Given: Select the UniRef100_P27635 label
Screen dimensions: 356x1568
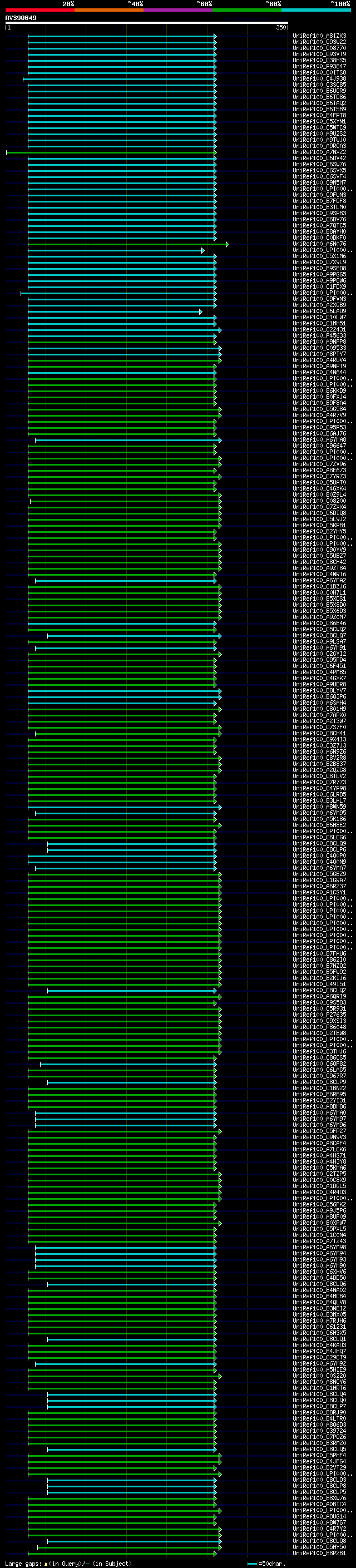Looking at the screenshot, I should [319, 1015].
